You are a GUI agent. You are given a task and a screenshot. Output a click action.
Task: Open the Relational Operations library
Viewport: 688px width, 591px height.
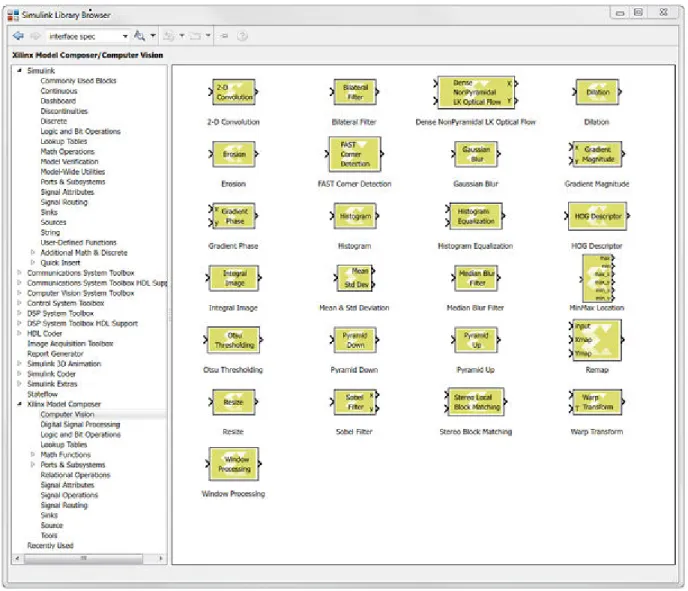pos(75,475)
